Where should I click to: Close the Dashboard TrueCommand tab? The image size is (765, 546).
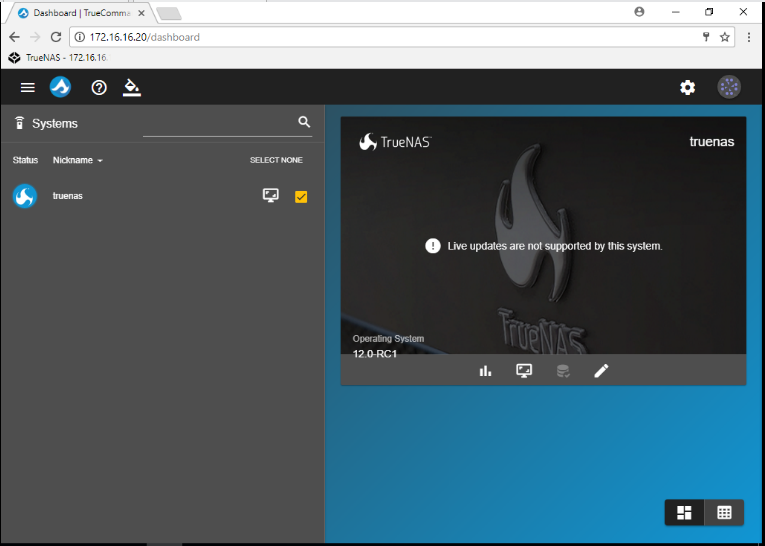(141, 13)
